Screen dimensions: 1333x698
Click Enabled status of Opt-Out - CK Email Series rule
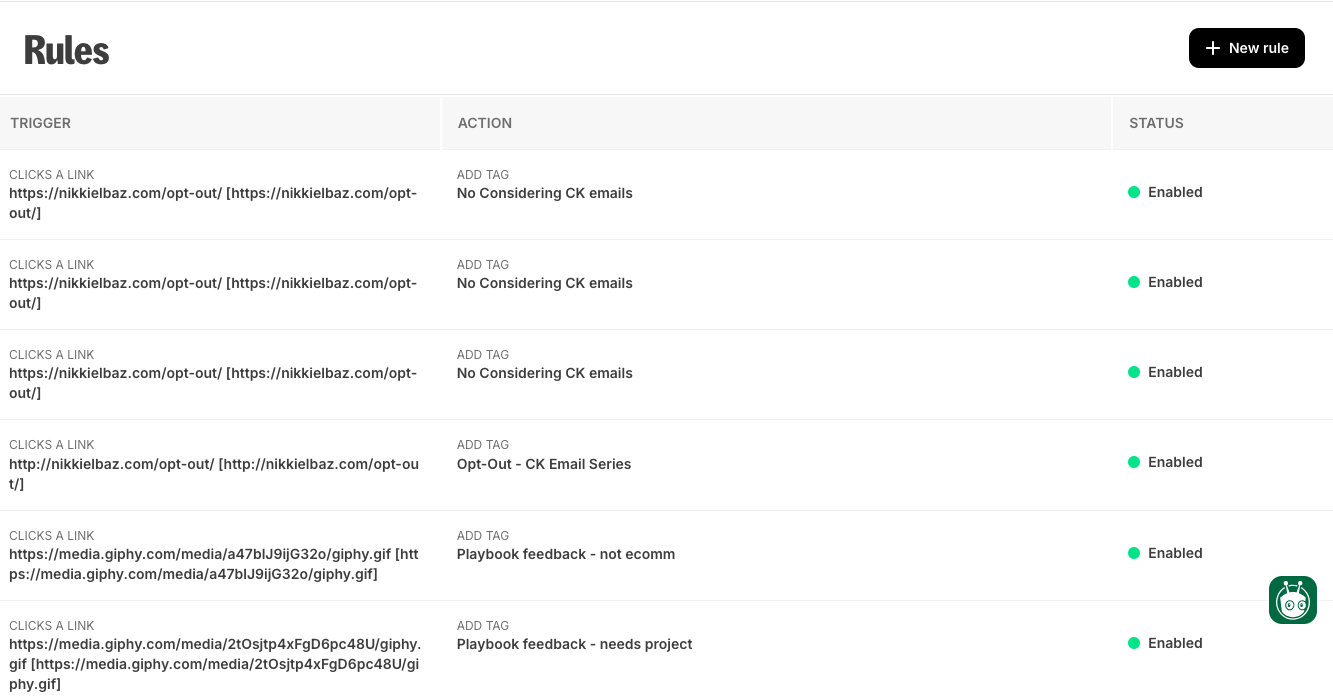(1165, 462)
